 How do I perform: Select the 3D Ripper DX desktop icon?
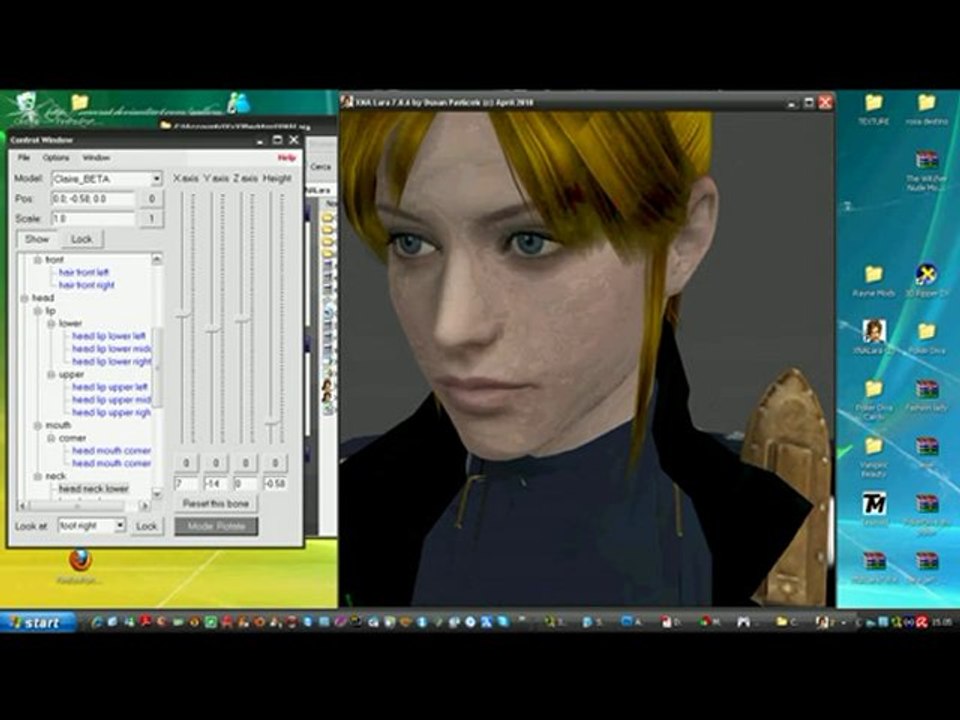click(x=927, y=281)
